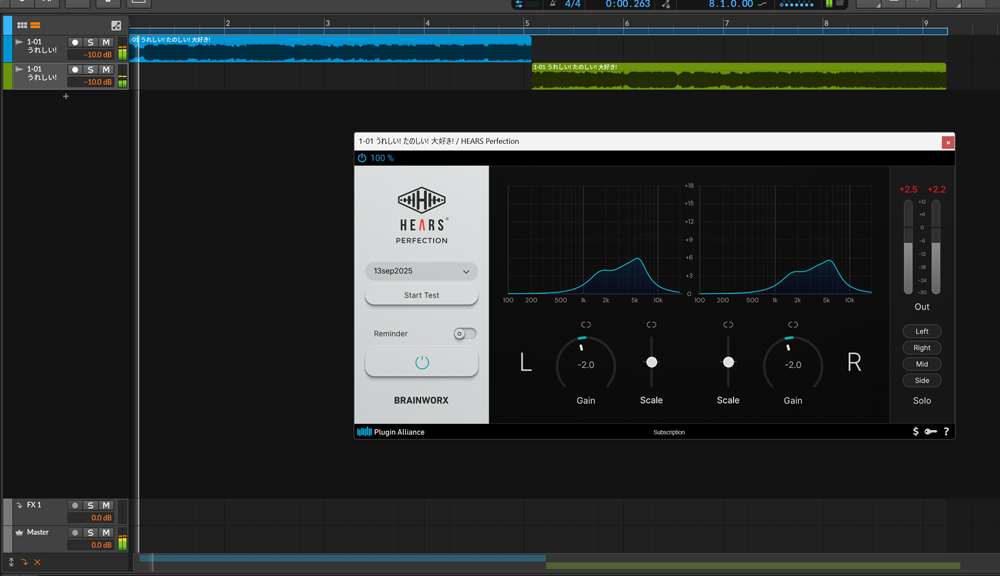Click the Start Test button
The height and width of the screenshot is (576, 1000).
(x=422, y=295)
